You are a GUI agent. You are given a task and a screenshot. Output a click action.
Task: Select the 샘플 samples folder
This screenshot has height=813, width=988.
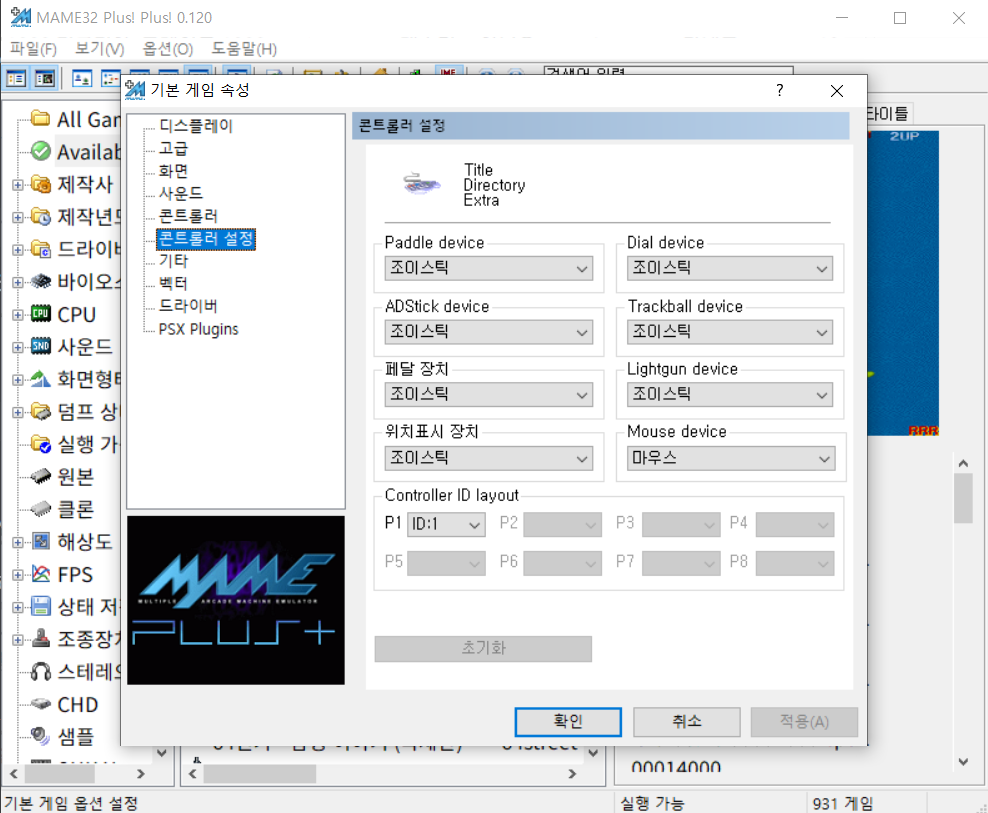[41, 735]
